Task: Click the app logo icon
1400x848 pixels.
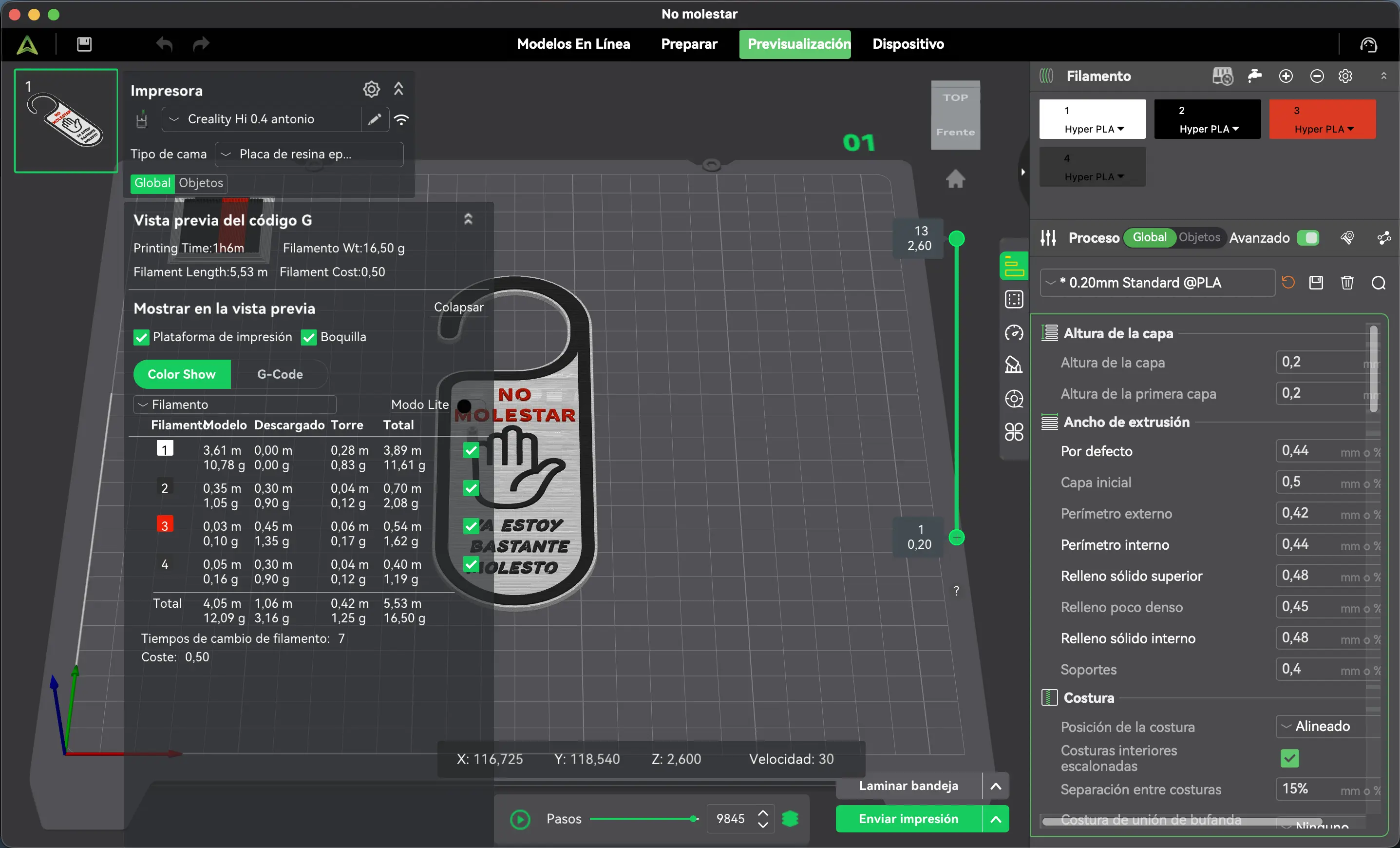Action: click(27, 44)
